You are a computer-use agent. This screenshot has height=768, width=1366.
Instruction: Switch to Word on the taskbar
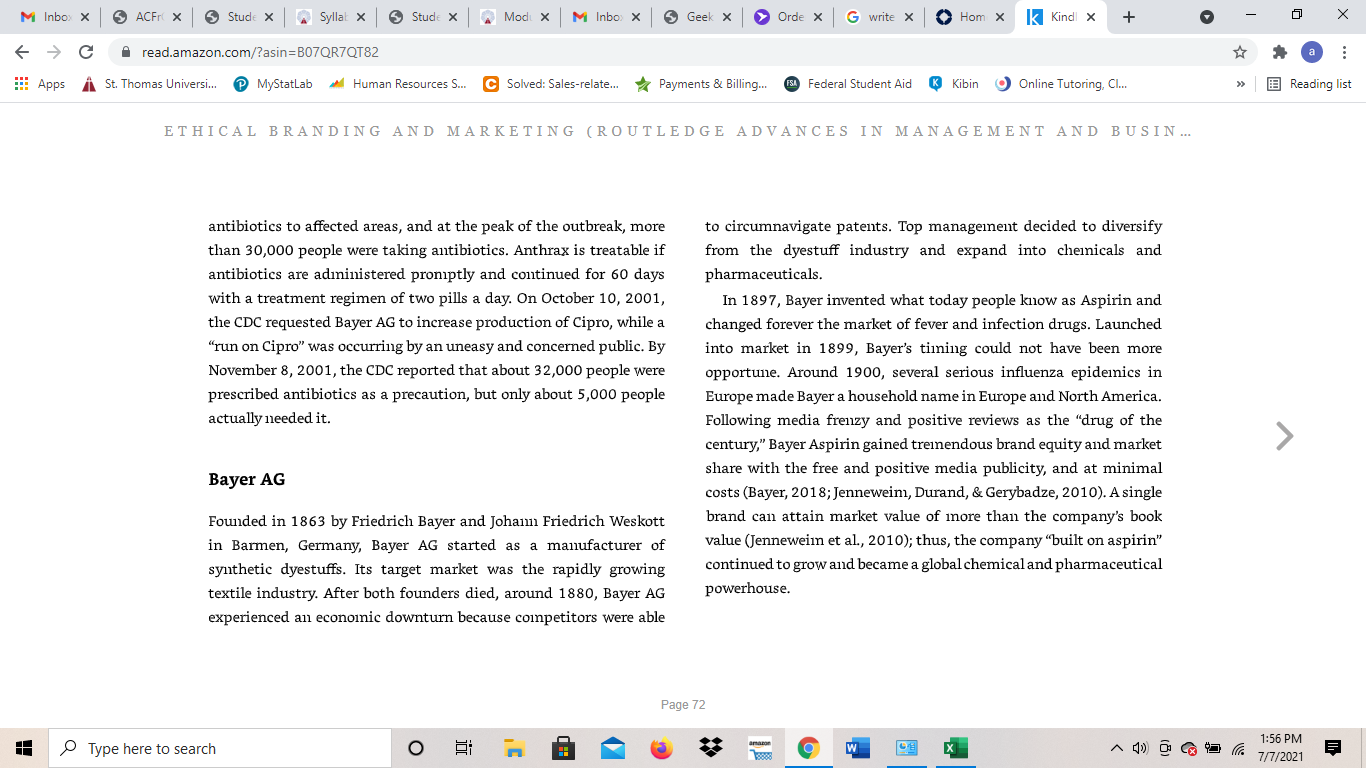pos(857,748)
